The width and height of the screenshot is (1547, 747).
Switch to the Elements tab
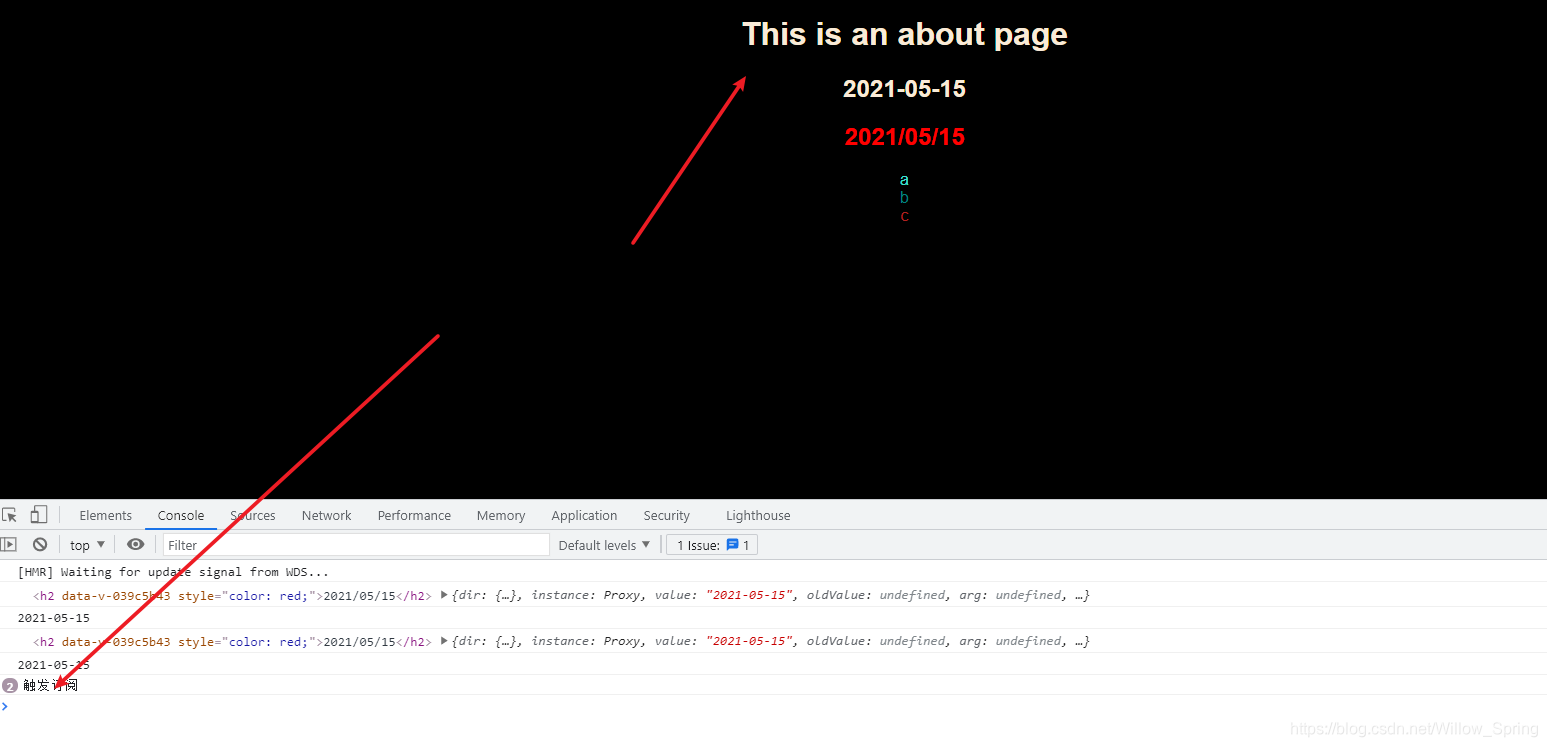[105, 516]
